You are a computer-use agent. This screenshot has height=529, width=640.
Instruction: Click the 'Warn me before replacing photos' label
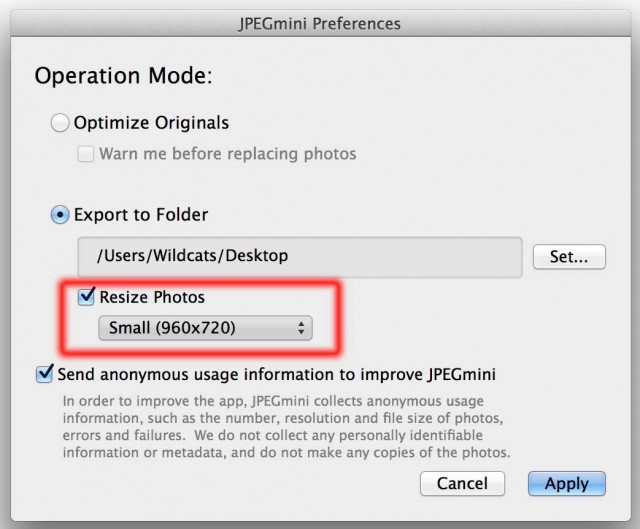(227, 155)
